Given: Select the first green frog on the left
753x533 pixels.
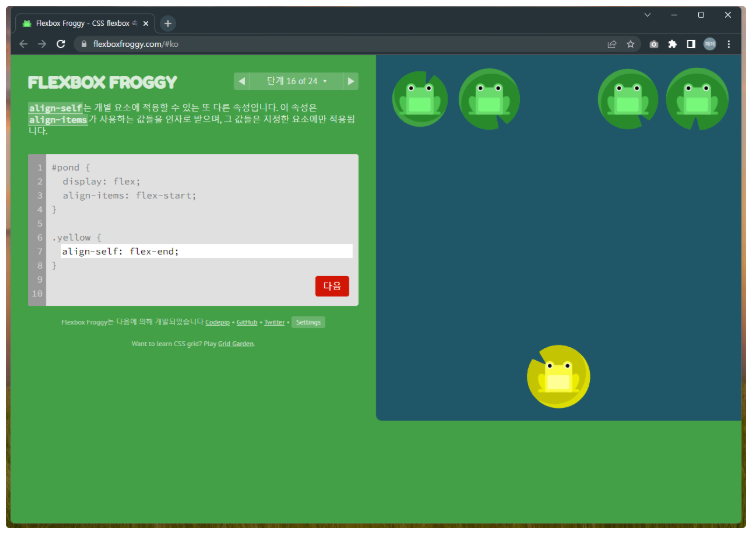Looking at the screenshot, I should click(420, 99).
